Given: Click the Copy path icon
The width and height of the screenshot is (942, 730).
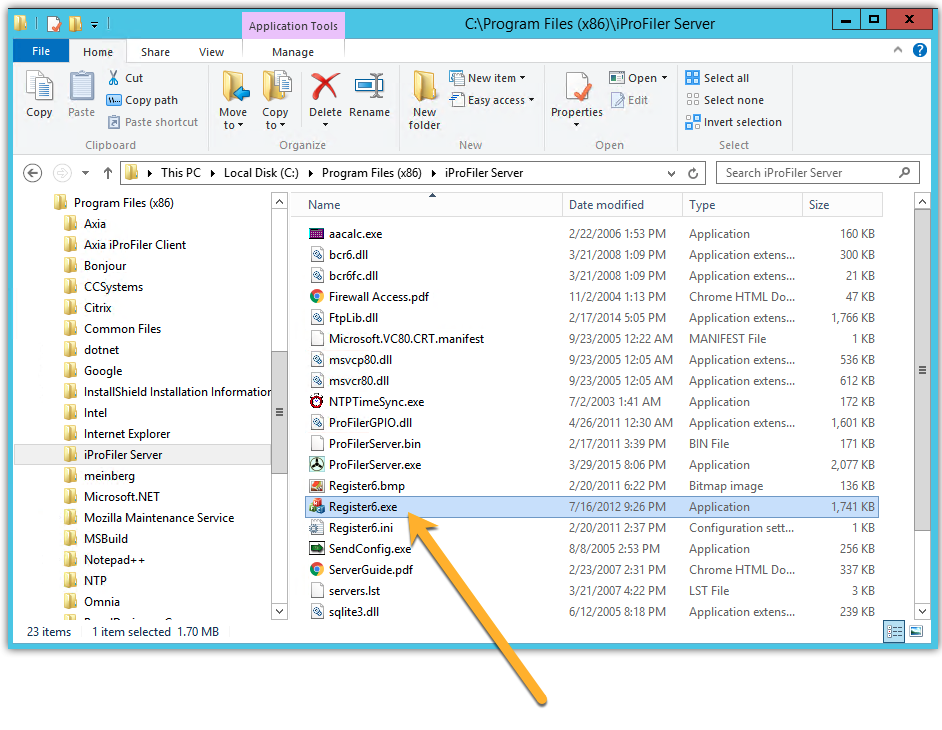Looking at the screenshot, I should tap(114, 100).
